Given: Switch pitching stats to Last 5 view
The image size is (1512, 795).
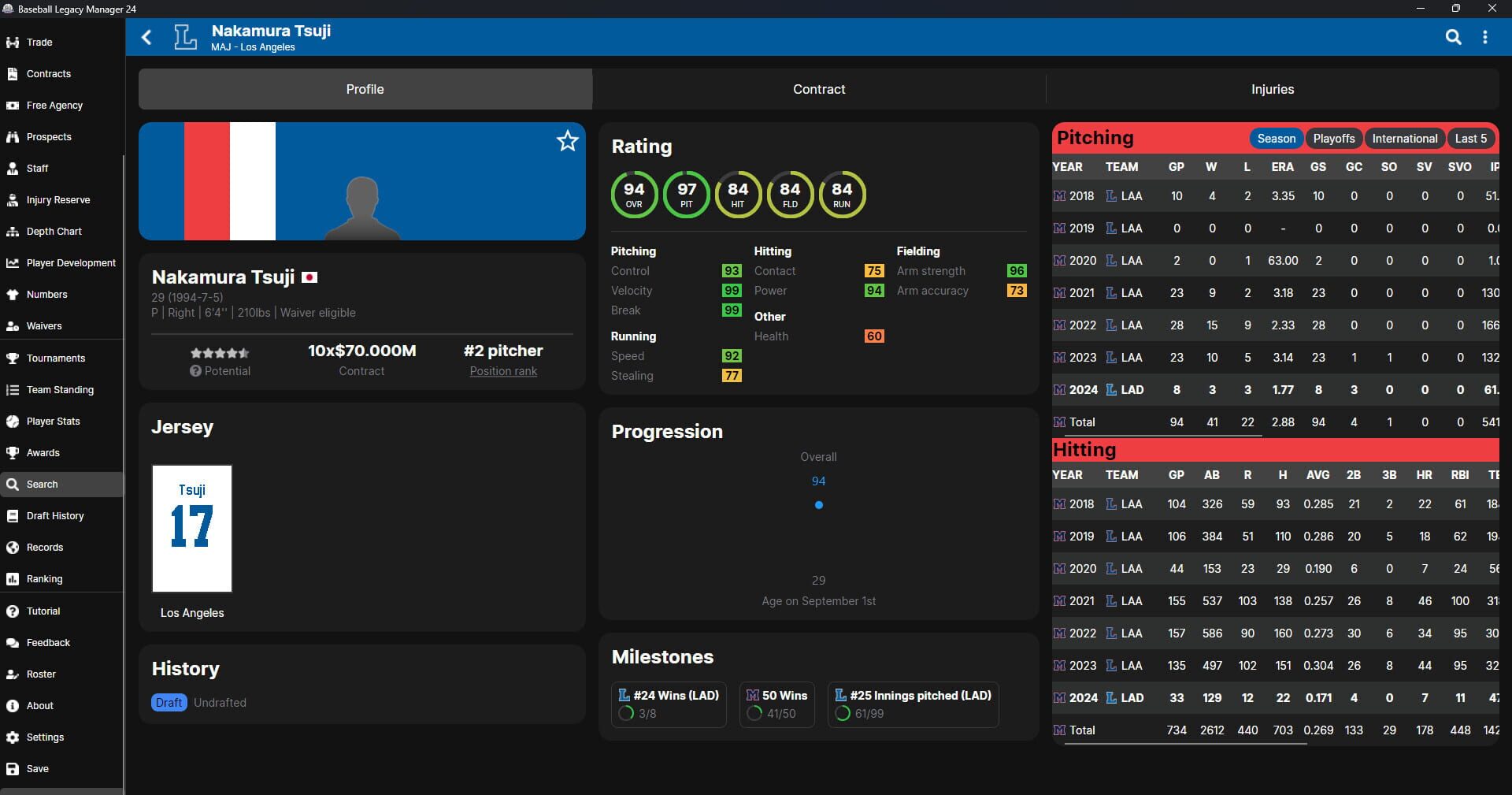Looking at the screenshot, I should click(1470, 138).
